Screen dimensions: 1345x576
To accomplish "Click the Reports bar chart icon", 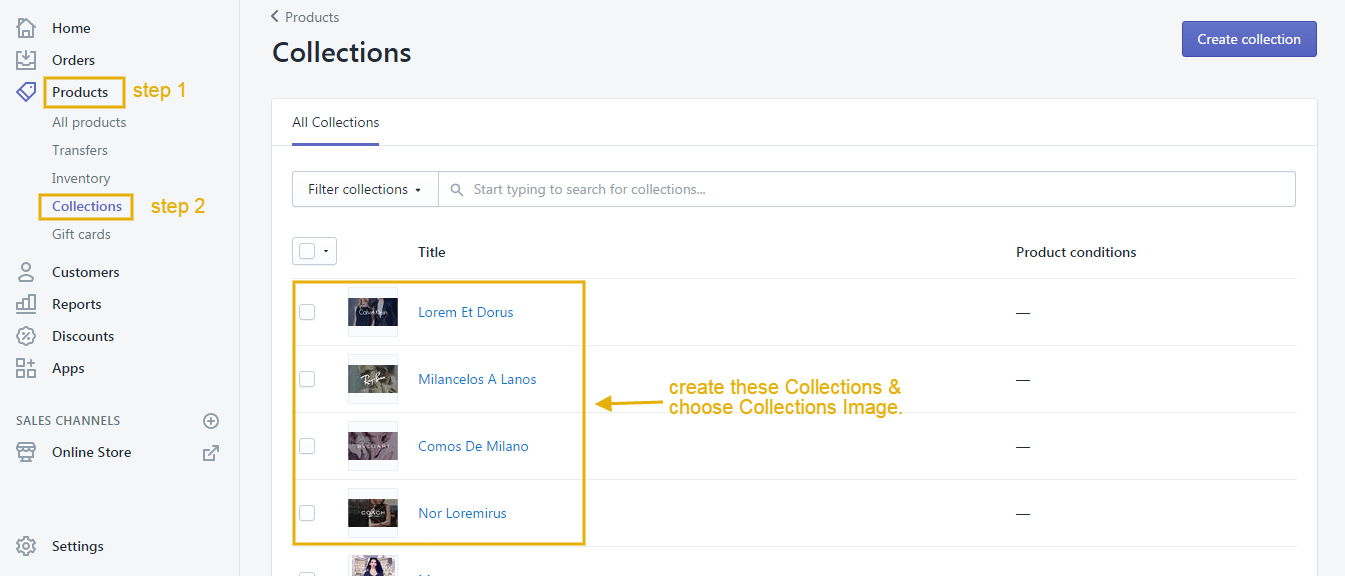I will click(26, 304).
